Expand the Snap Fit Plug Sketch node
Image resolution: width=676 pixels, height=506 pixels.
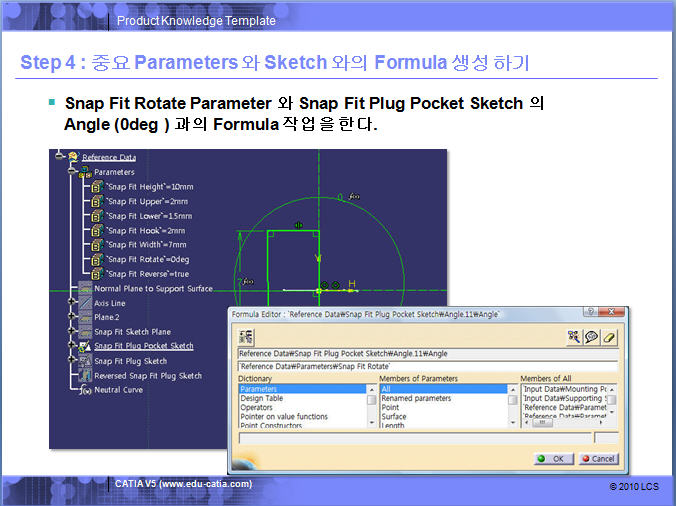73,361
